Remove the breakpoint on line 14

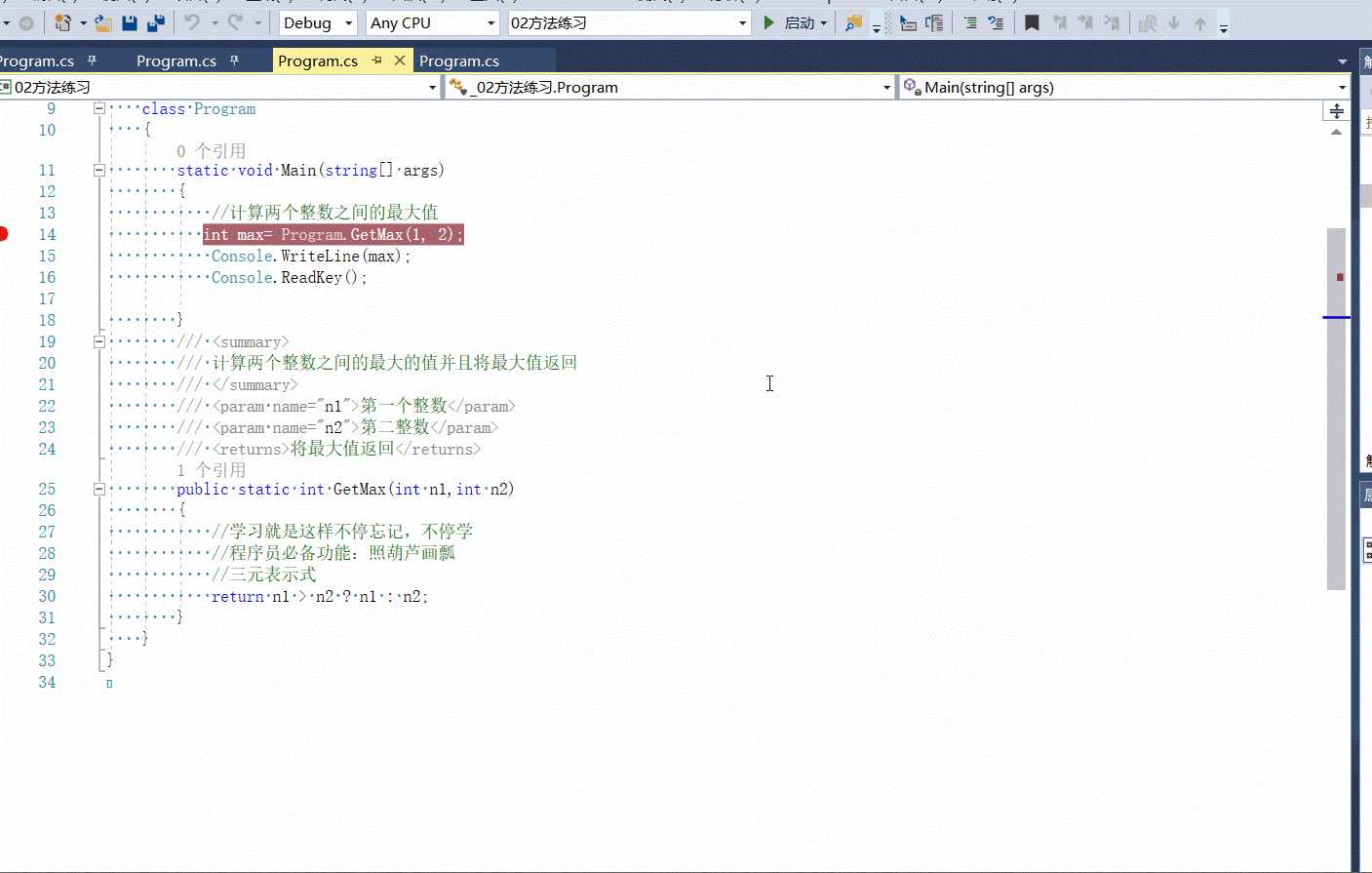(3, 233)
